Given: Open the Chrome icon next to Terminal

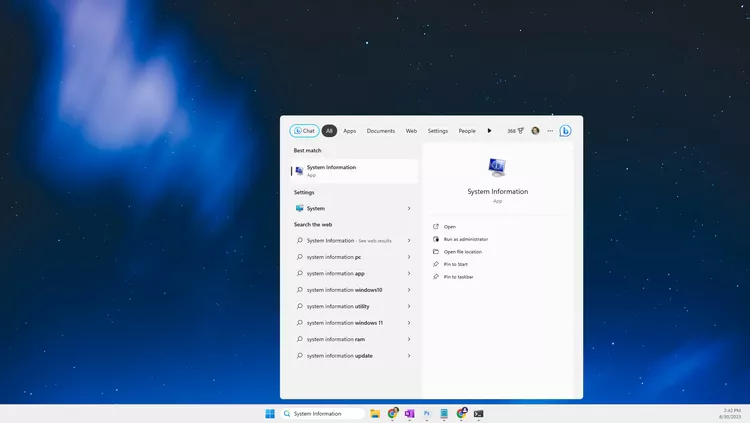Looking at the screenshot, I should [x=462, y=413].
